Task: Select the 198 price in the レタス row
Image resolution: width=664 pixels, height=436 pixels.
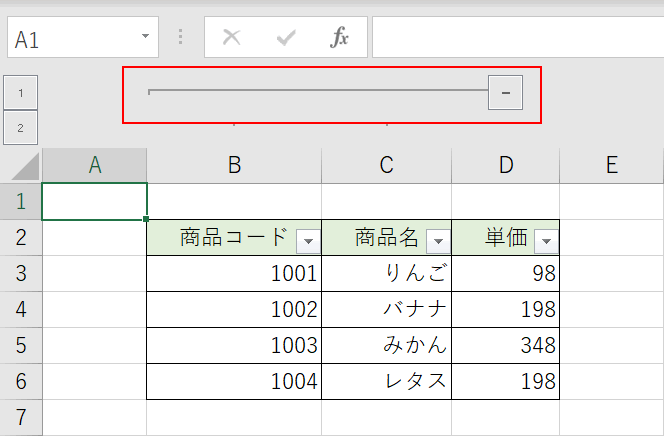Action: (x=506, y=381)
